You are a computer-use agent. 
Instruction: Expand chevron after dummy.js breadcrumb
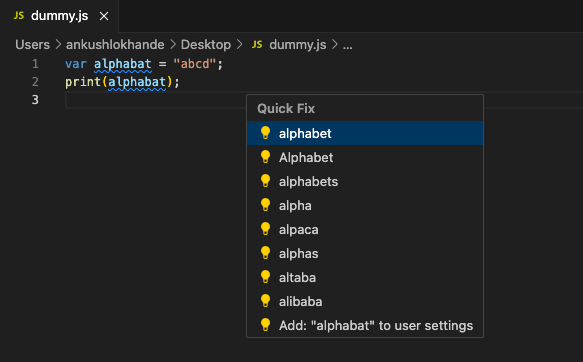pos(335,45)
